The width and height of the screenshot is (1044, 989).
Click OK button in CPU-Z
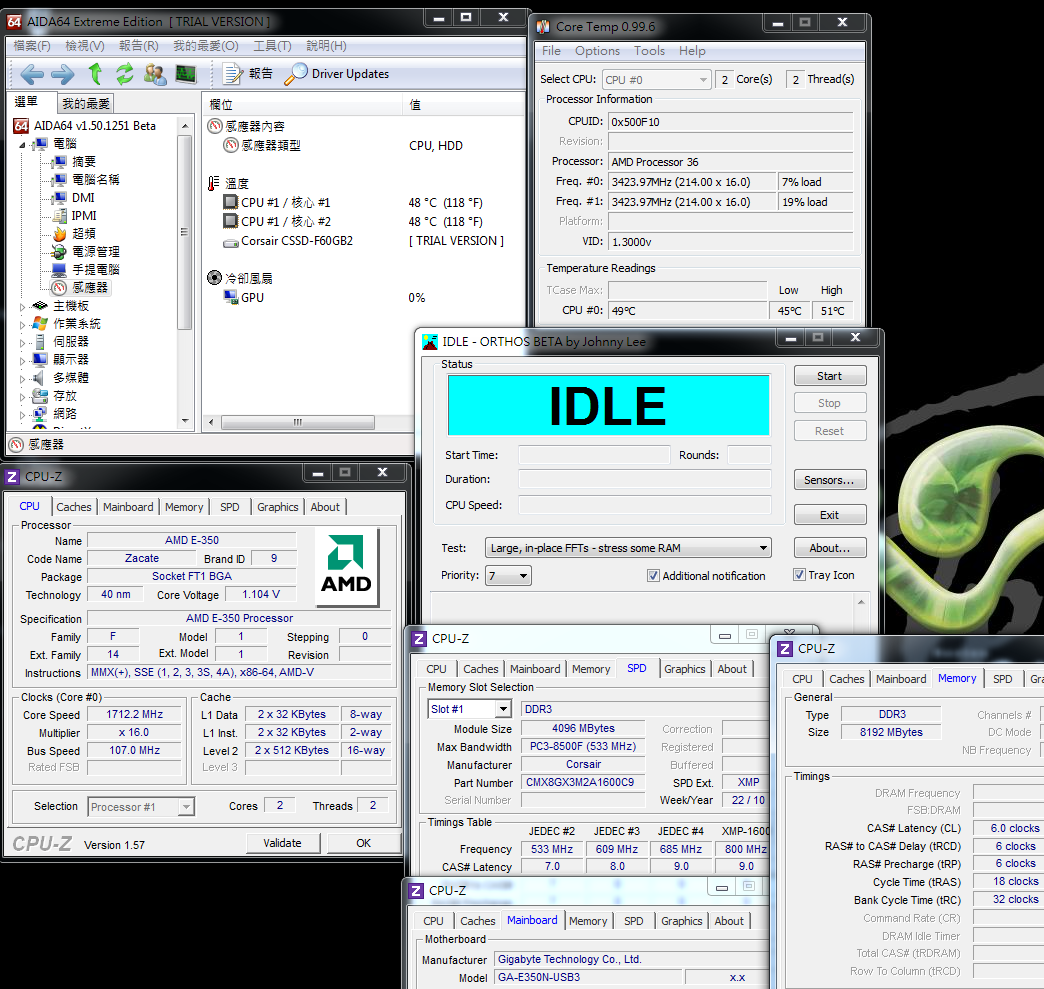pos(364,842)
